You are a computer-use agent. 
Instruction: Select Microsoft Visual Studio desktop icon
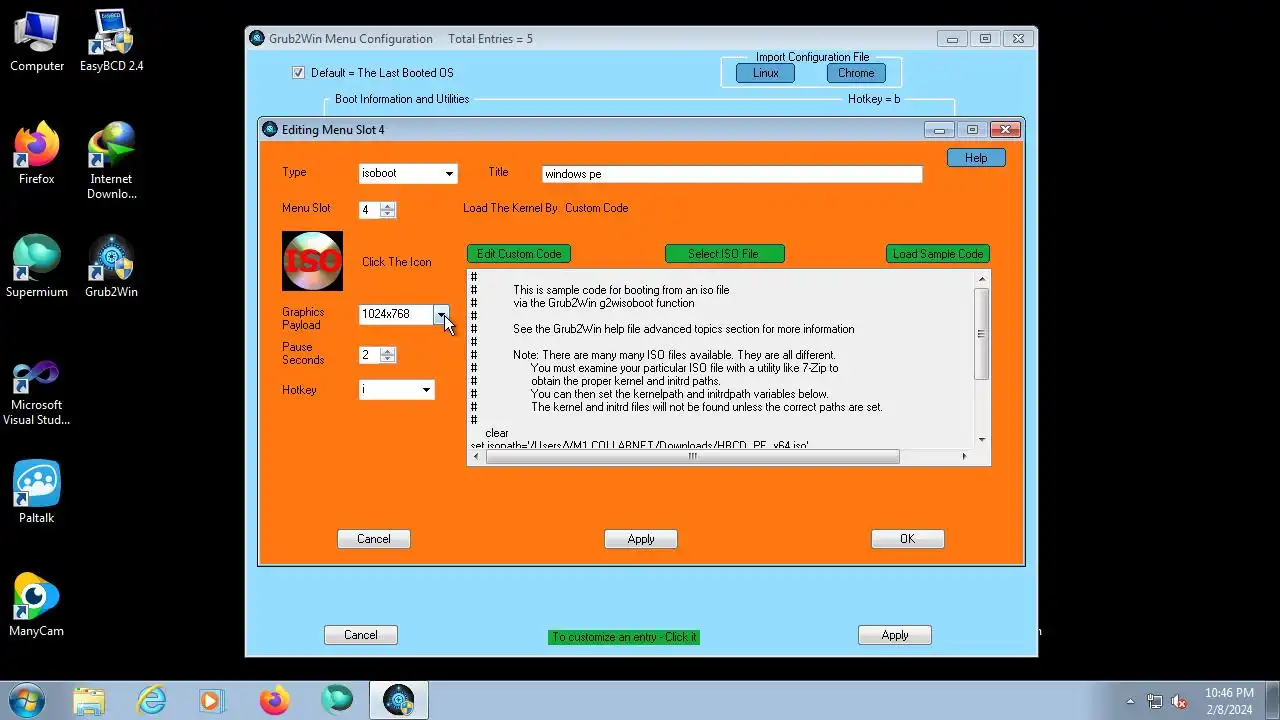click(37, 394)
